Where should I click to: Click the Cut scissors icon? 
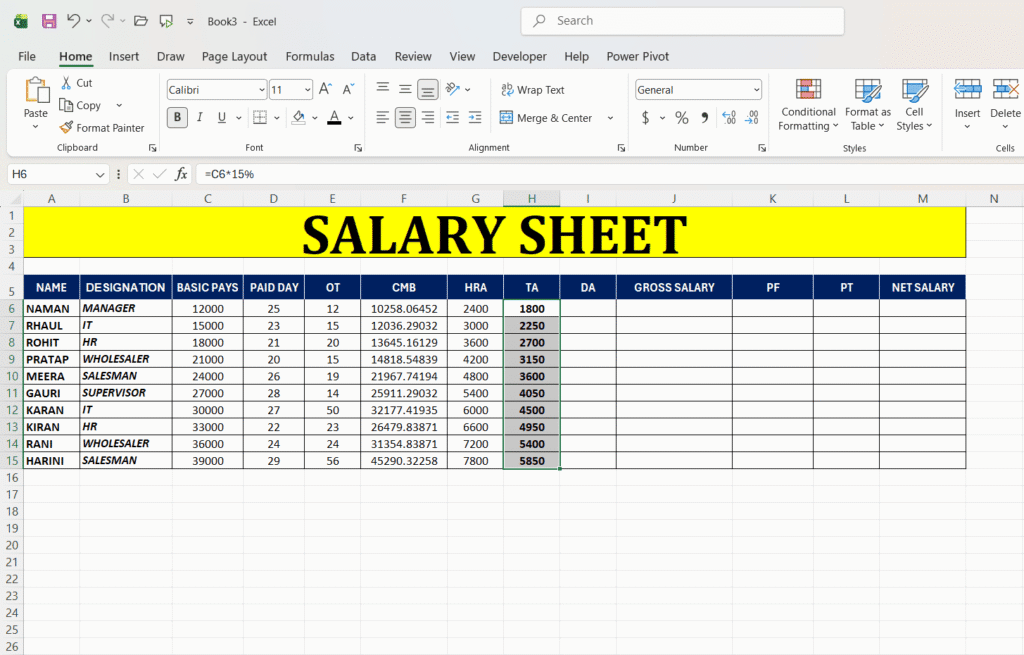[66, 83]
